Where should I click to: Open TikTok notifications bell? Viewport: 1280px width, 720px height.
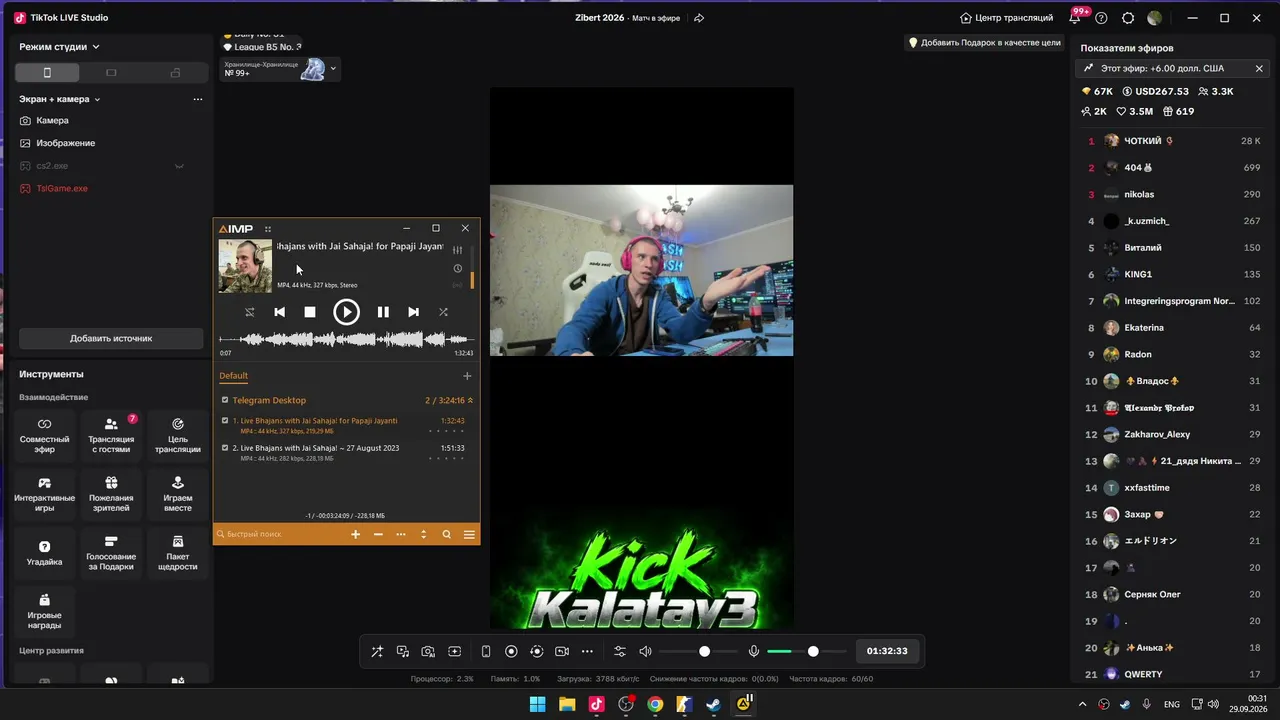1075,18
